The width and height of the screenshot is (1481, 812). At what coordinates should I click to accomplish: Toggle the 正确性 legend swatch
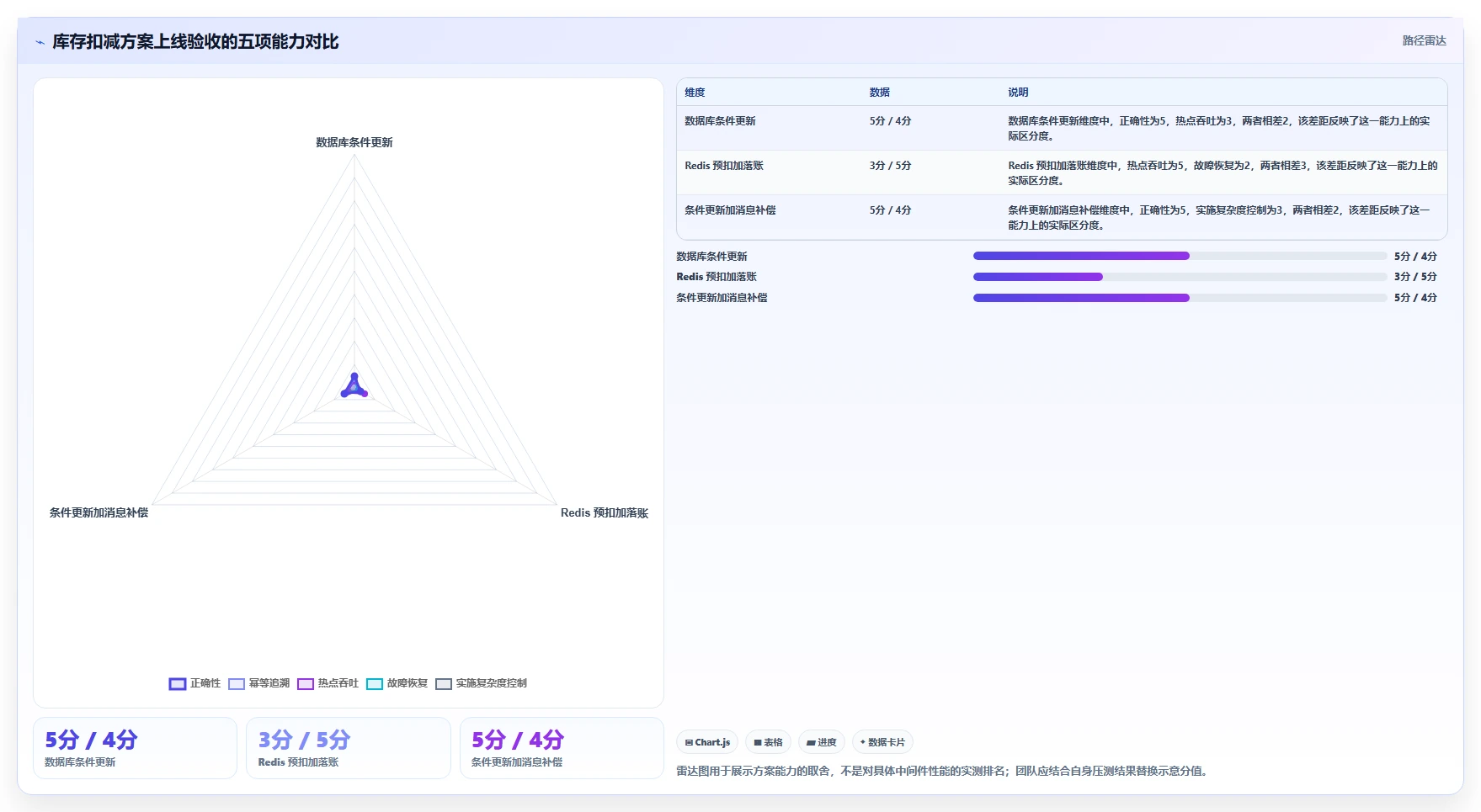click(x=178, y=684)
